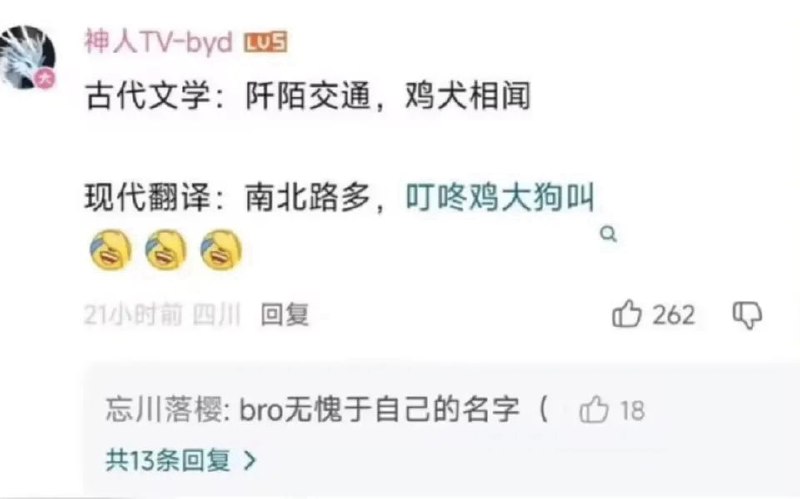Open the 忘川落樱 username in reply

tap(164, 410)
